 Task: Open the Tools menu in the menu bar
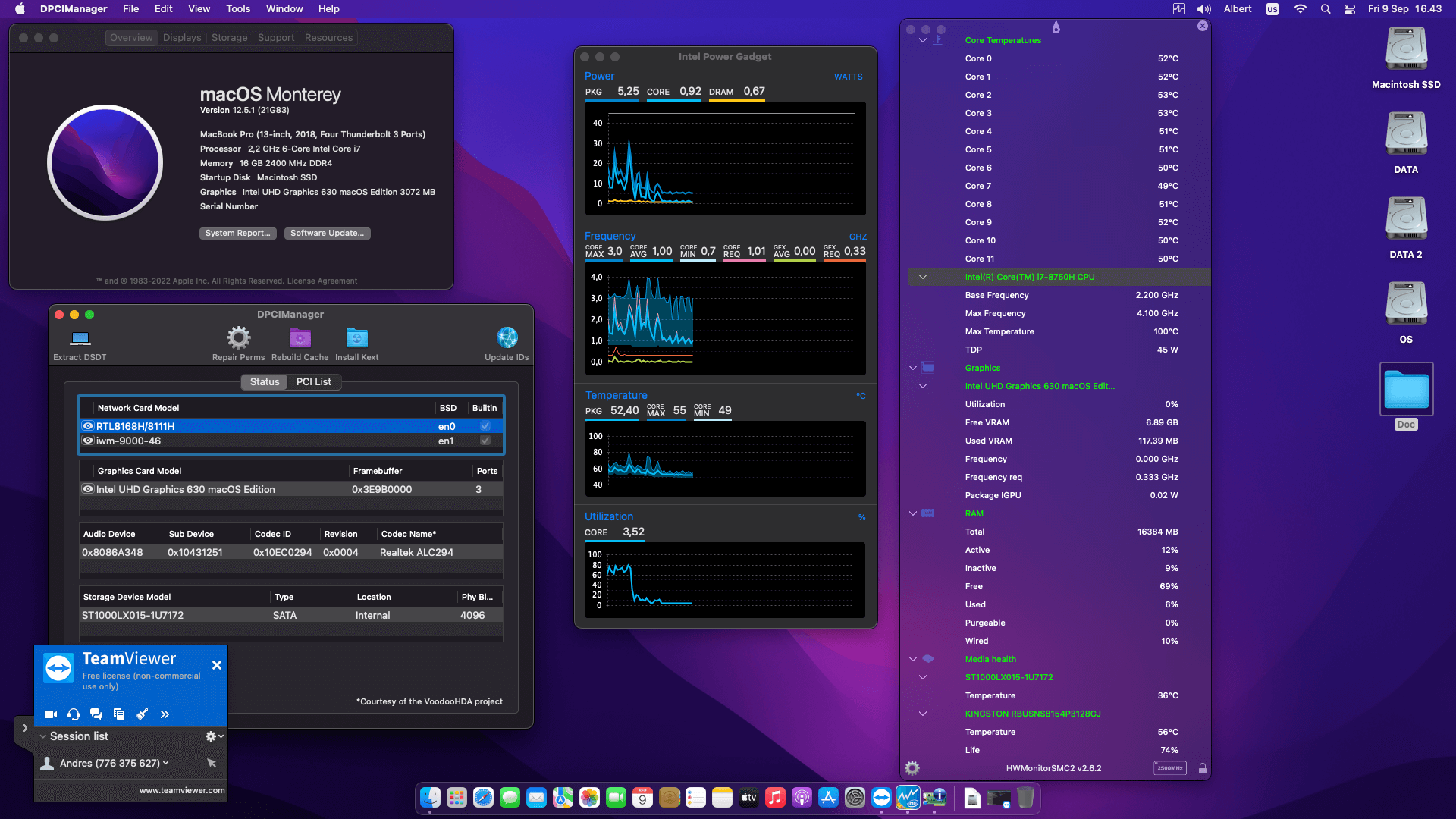coord(237,8)
